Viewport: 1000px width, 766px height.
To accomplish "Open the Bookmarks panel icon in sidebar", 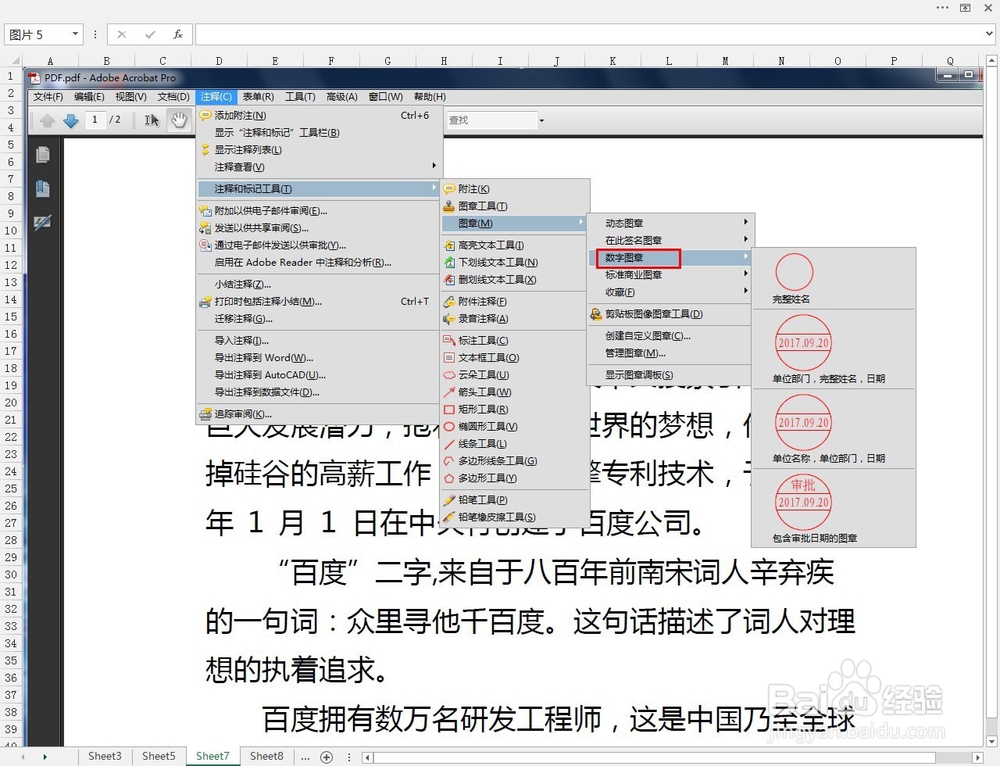I will point(43,189).
